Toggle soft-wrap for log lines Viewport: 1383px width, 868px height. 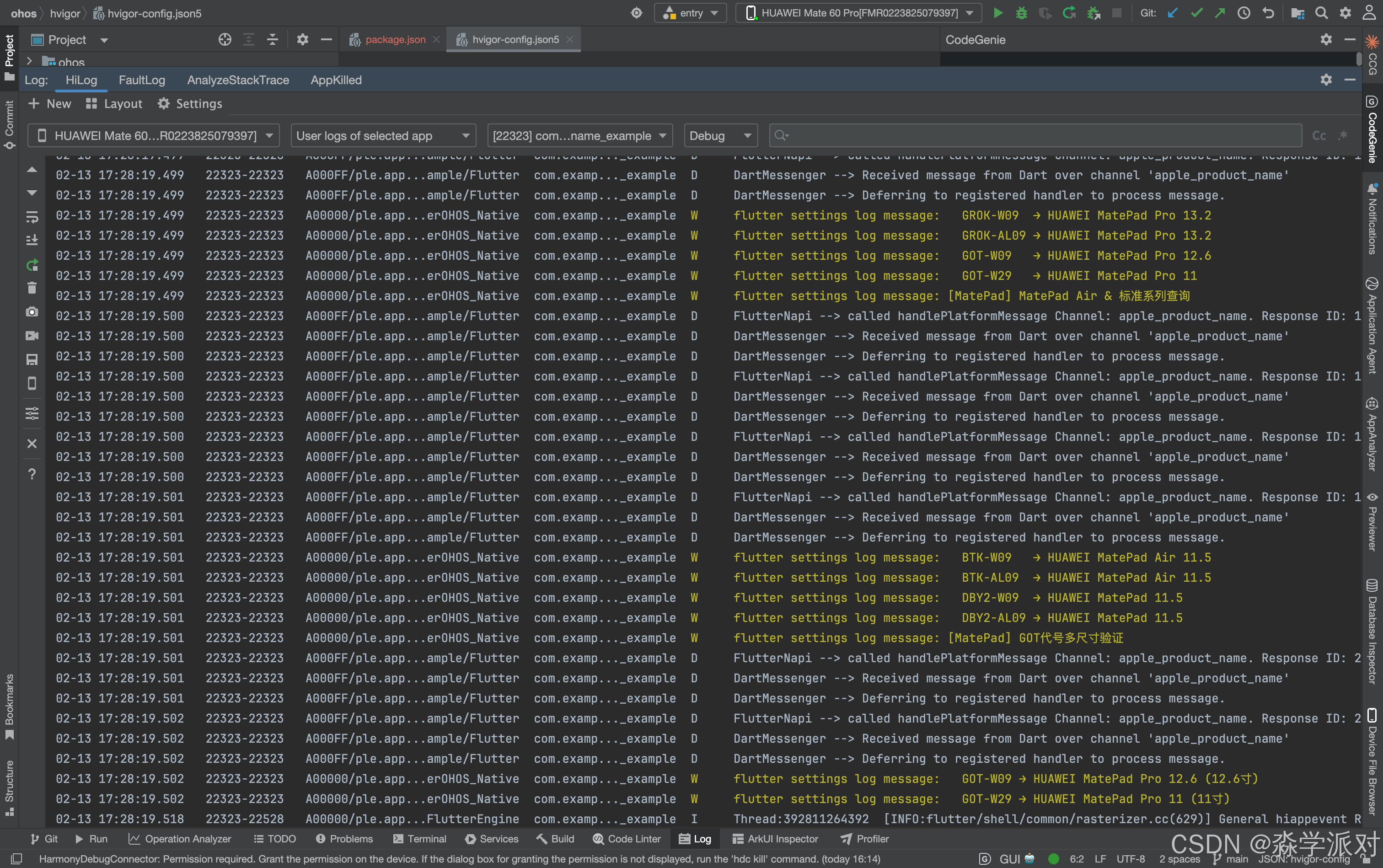32,217
